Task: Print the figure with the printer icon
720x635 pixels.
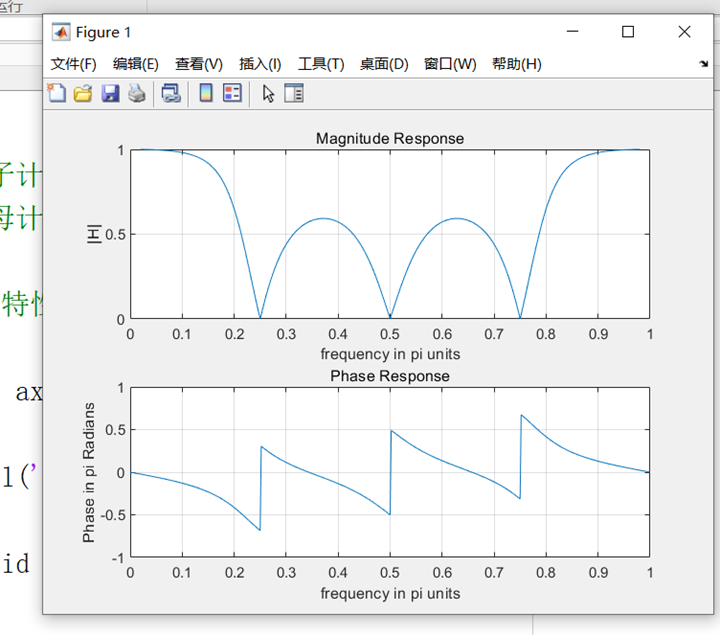Action: pyautogui.click(x=137, y=93)
